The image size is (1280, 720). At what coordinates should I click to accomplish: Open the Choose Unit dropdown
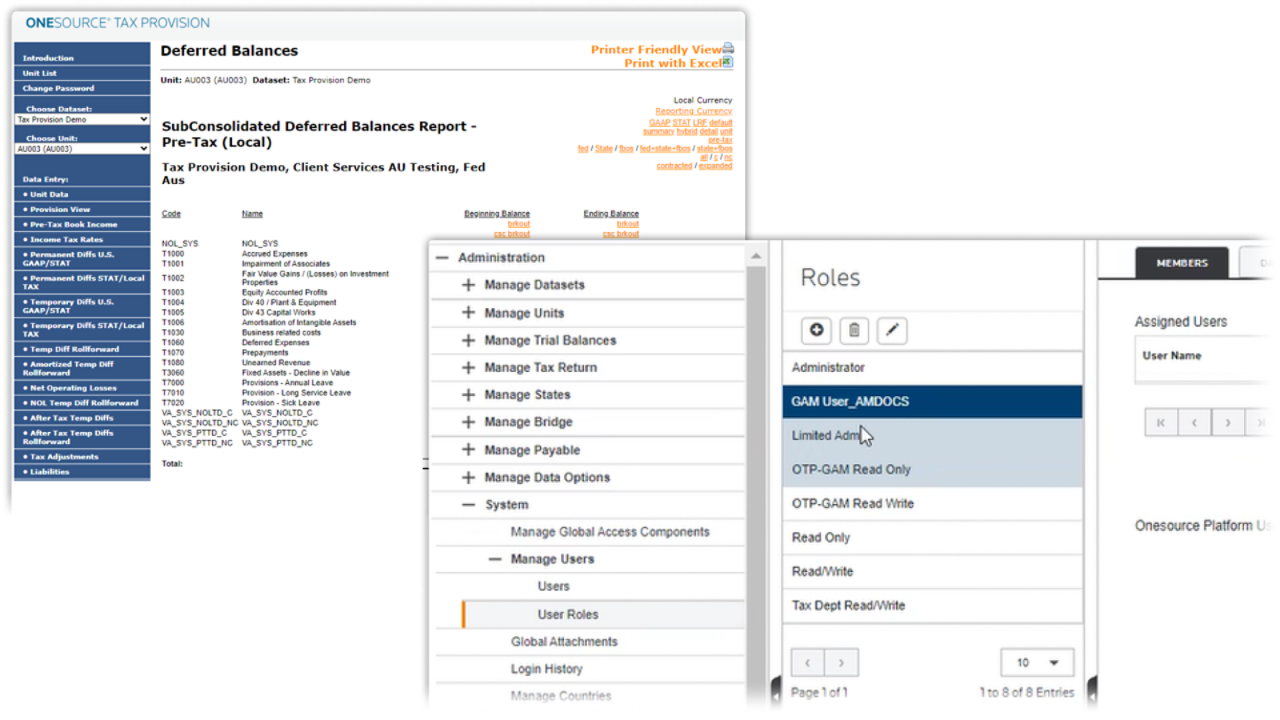pyautogui.click(x=82, y=149)
